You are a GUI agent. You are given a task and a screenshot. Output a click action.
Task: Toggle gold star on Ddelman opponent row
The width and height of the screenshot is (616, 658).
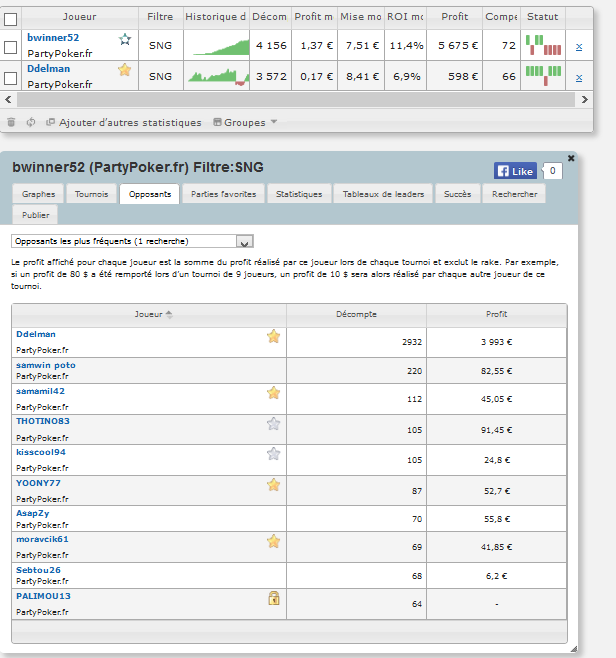[x=274, y=336]
